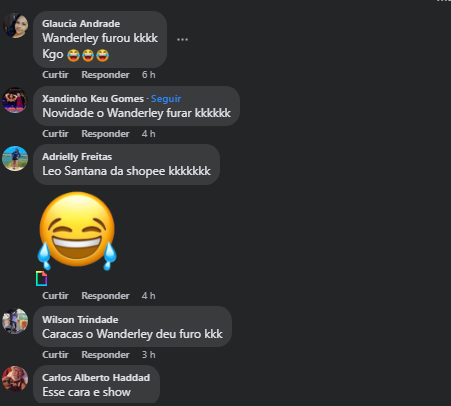Open Xandinho Keu Gomes' avatar

coord(15,100)
